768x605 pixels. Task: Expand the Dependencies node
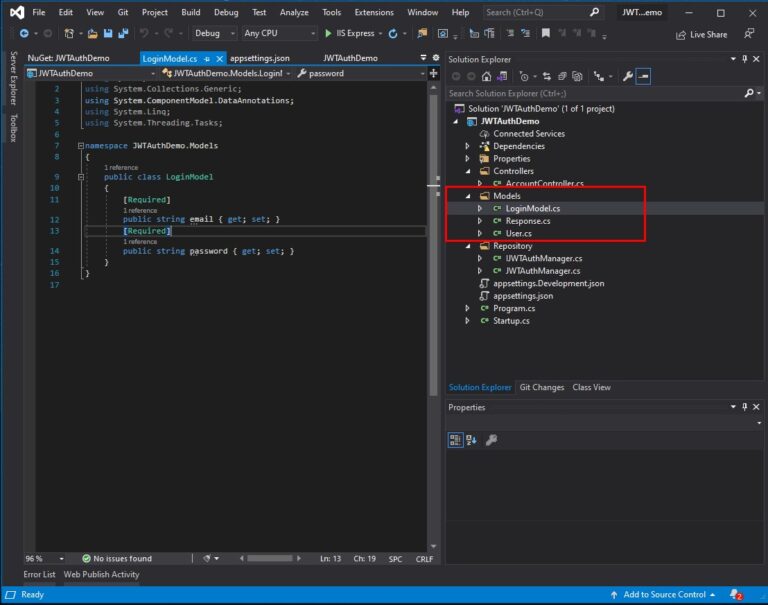tap(468, 146)
